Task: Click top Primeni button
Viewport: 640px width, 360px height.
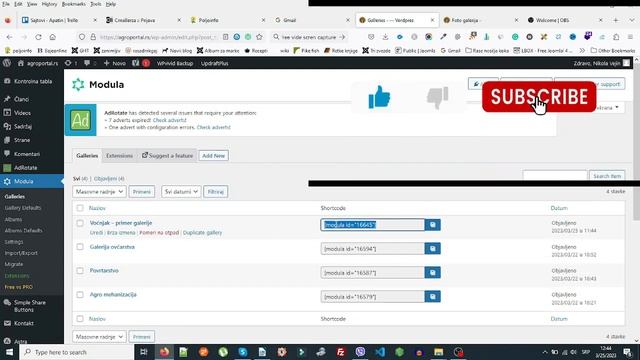Action: point(142,191)
